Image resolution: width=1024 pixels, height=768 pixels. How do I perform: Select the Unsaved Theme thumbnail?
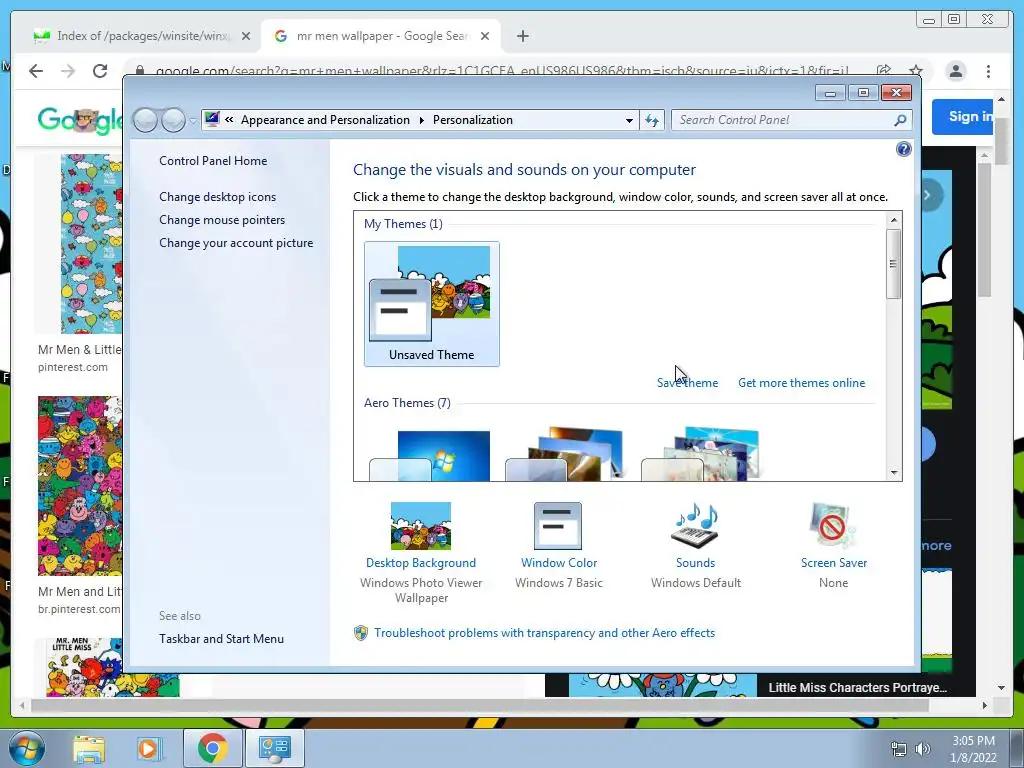pyautogui.click(x=432, y=304)
